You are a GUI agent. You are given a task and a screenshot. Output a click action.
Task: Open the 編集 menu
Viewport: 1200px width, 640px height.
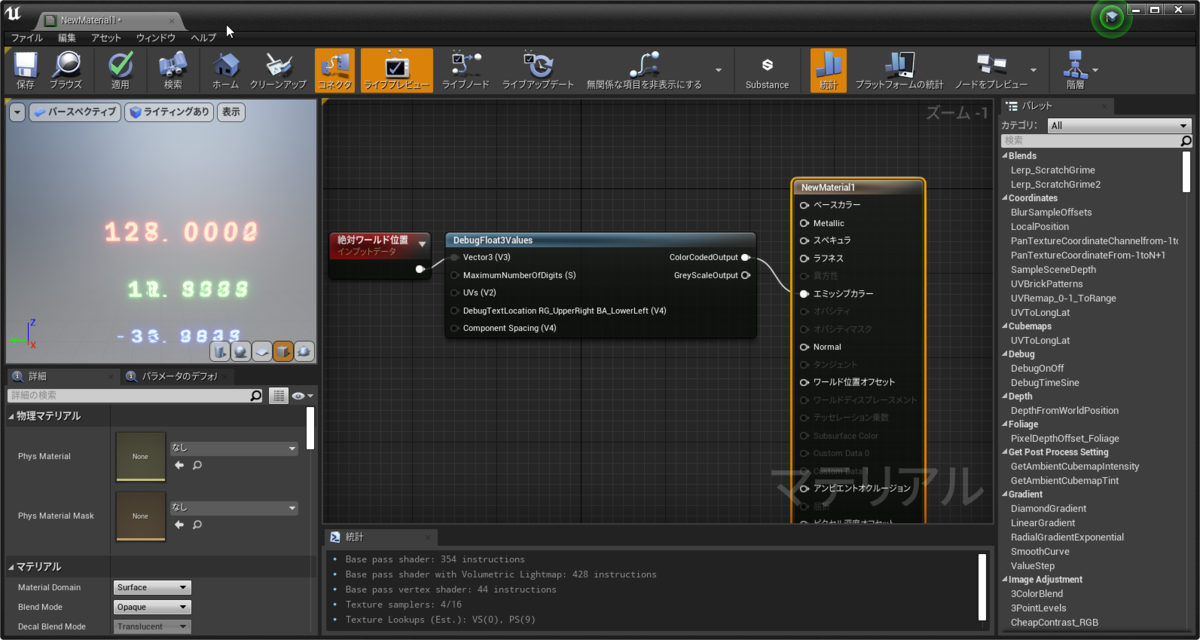tap(66, 37)
